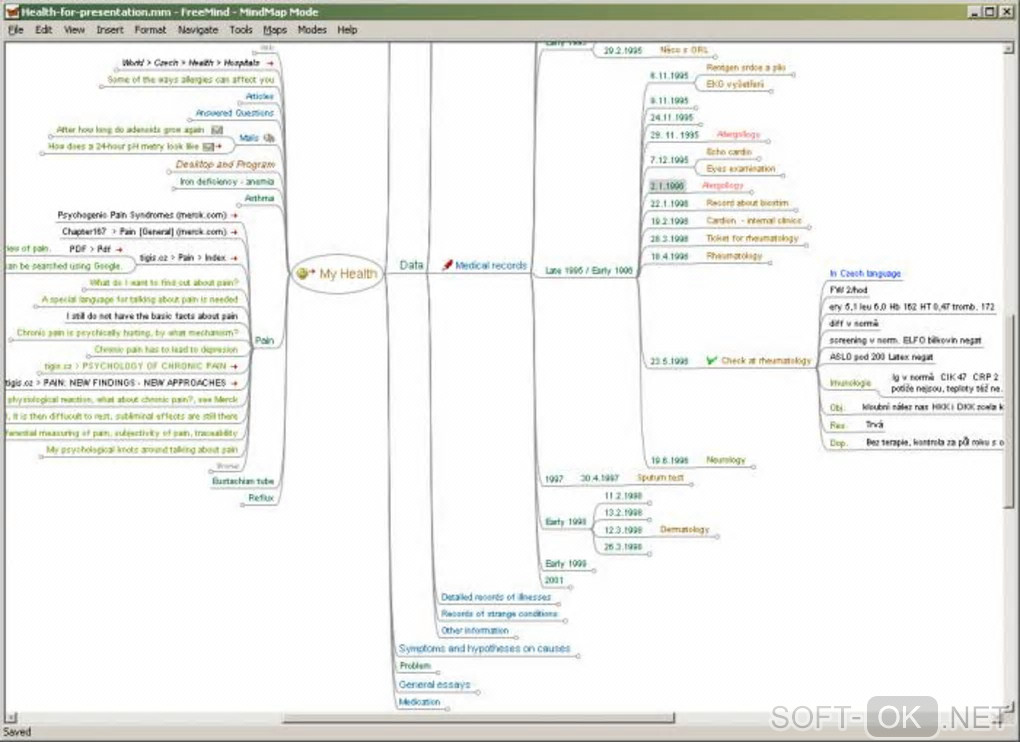
Task: Click the vertical scrollbar thumb
Action: point(1008,410)
